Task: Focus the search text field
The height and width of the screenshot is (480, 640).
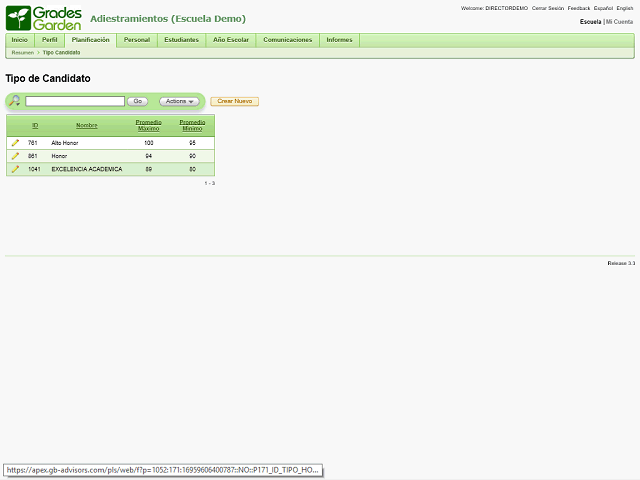Action: (75, 101)
